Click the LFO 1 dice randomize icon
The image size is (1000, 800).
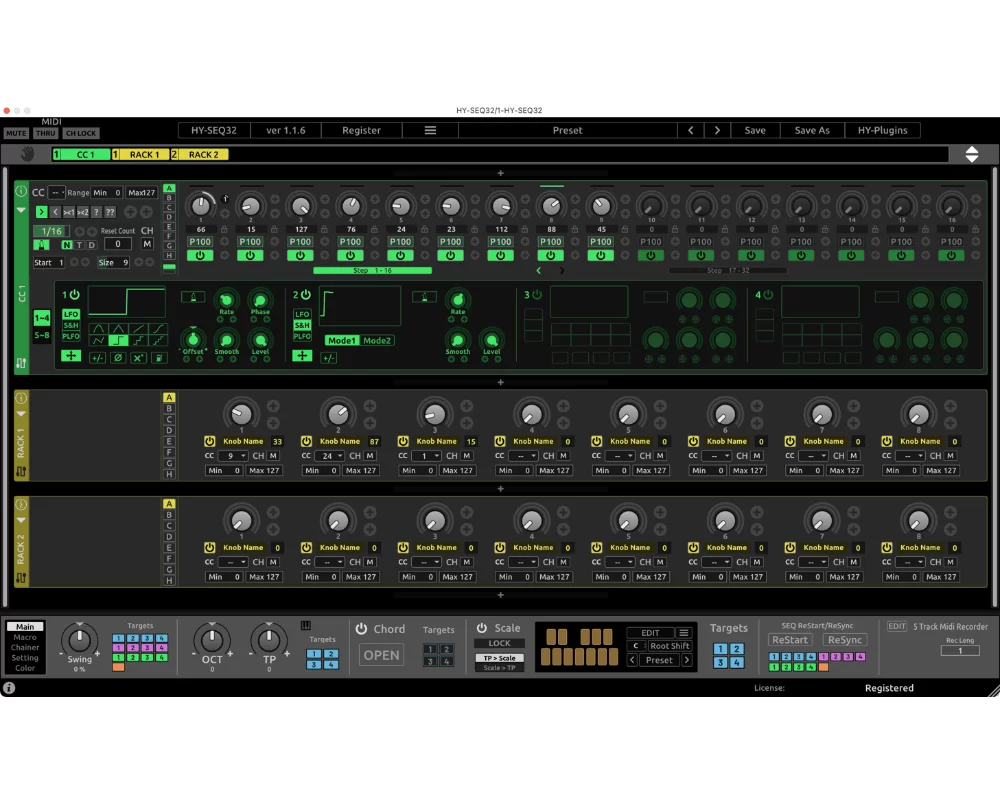click(159, 358)
